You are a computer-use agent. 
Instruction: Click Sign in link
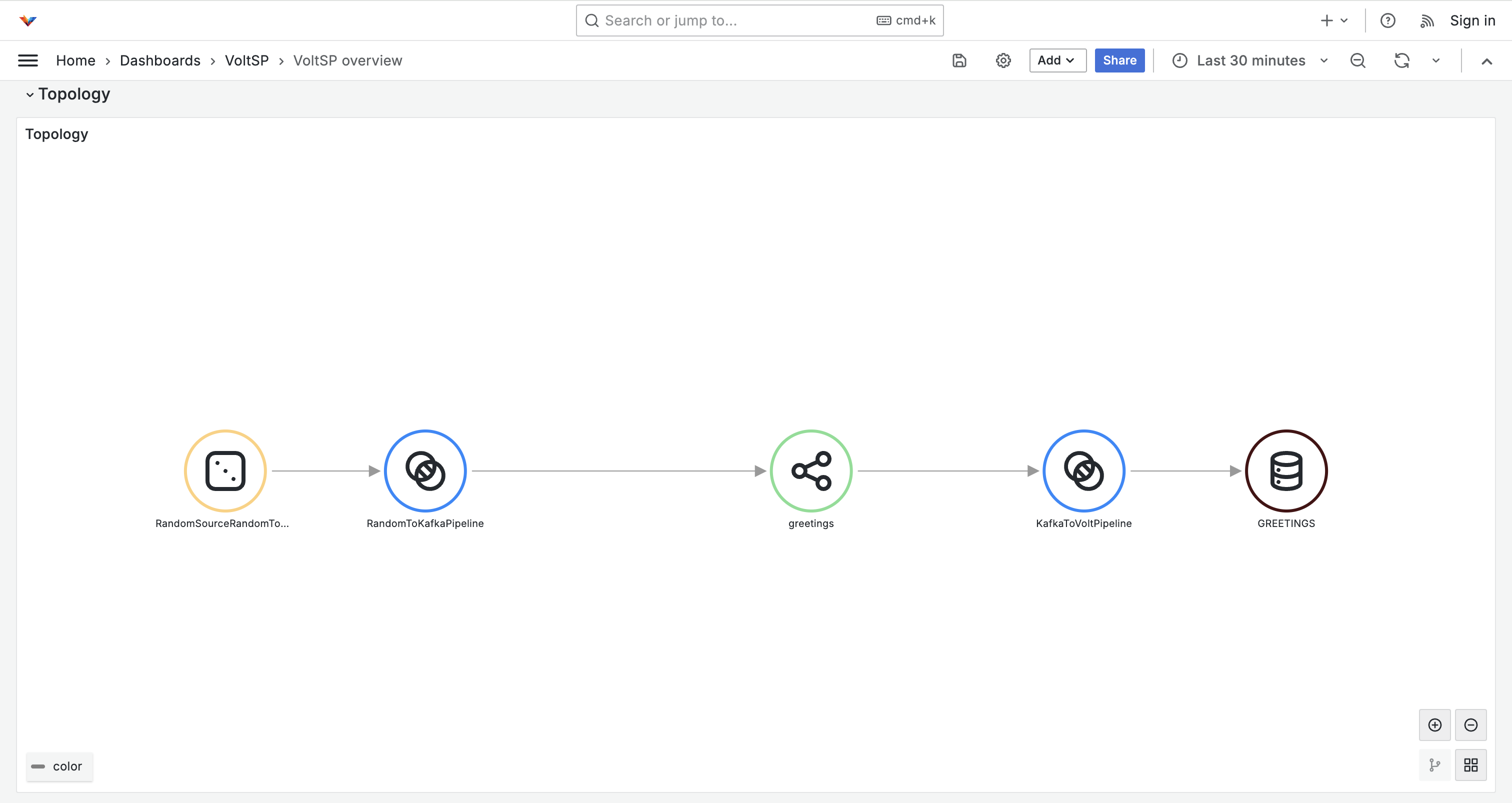(1472, 20)
